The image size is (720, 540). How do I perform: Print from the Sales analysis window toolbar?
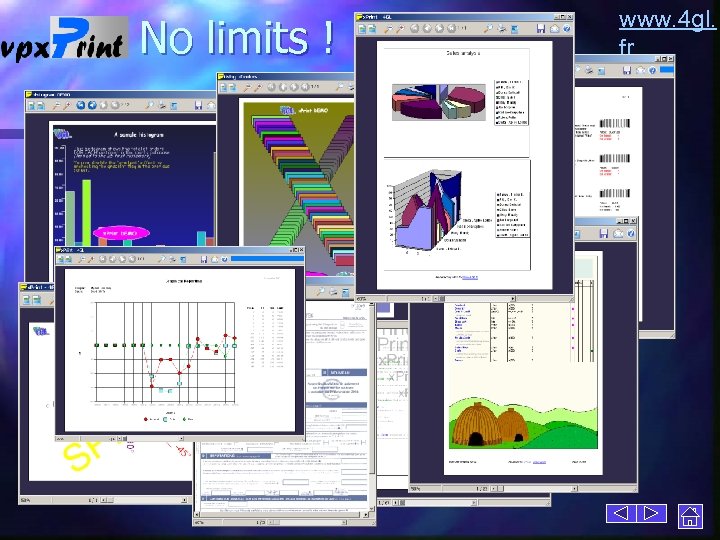(x=501, y=29)
